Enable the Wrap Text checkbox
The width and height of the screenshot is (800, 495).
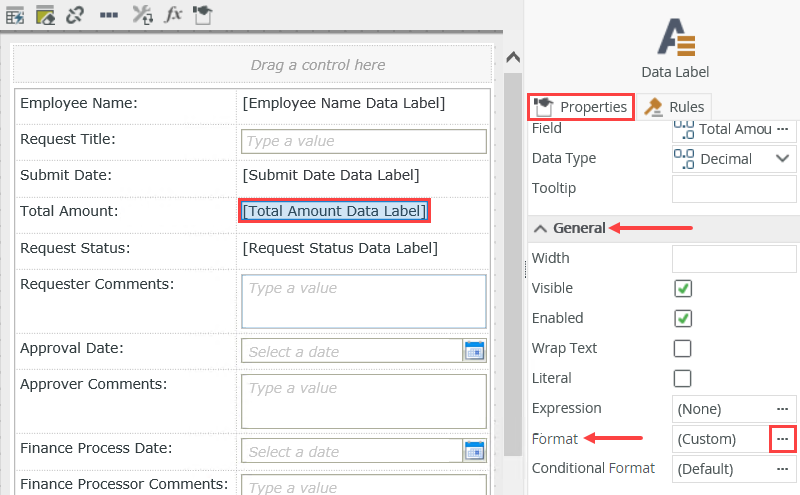[683, 349]
